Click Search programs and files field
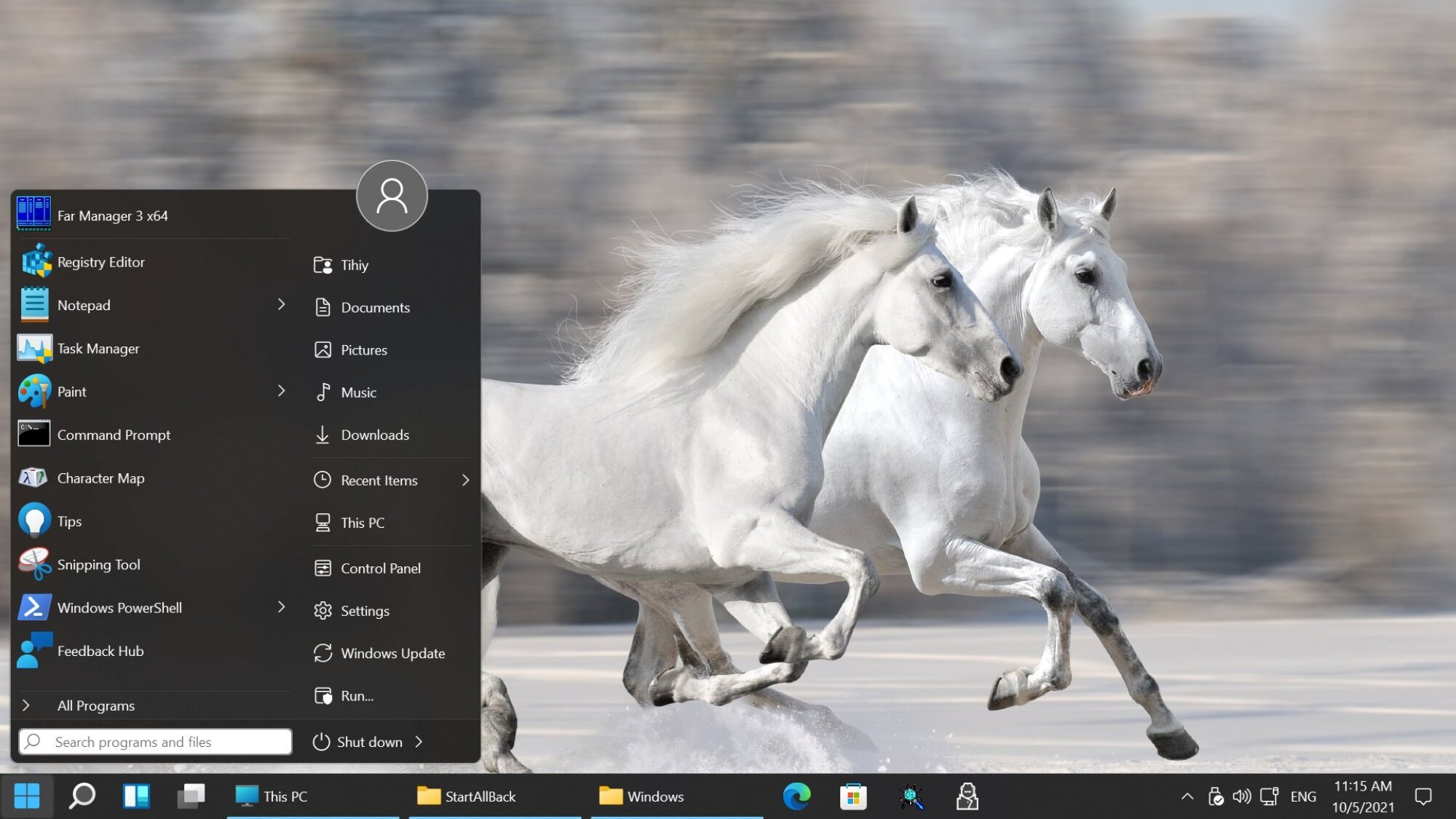Viewport: 1456px width, 819px height. point(155,741)
